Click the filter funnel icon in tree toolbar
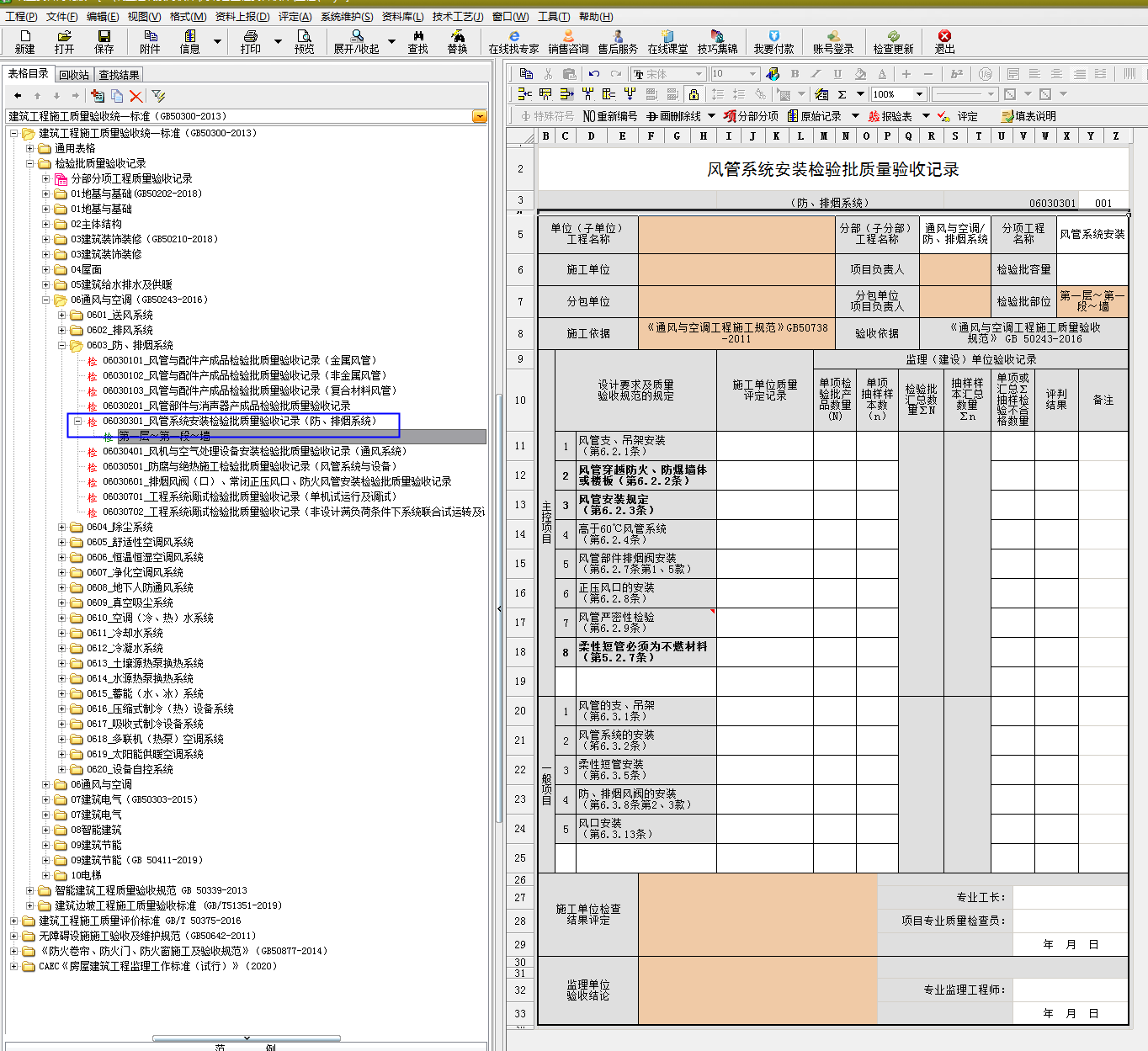The image size is (1148, 1051). pos(158,96)
